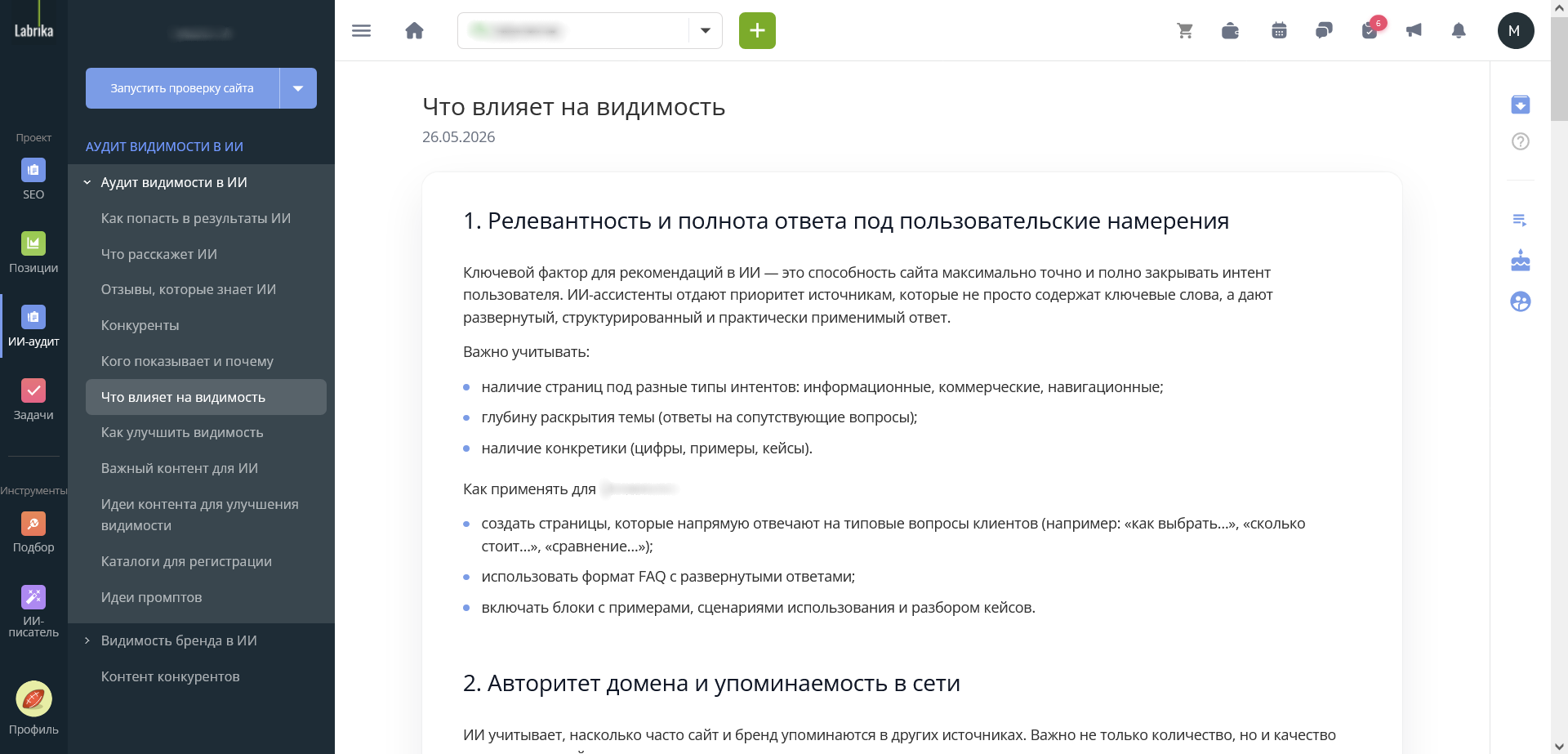Click the cake icon in right panel
The height and width of the screenshot is (754, 1568).
click(x=1520, y=261)
